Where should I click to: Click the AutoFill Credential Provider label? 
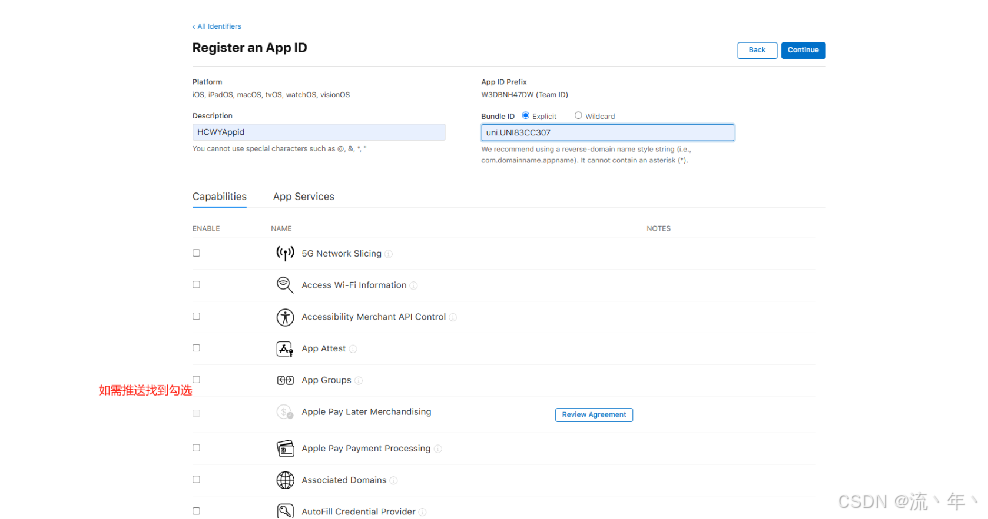click(358, 511)
